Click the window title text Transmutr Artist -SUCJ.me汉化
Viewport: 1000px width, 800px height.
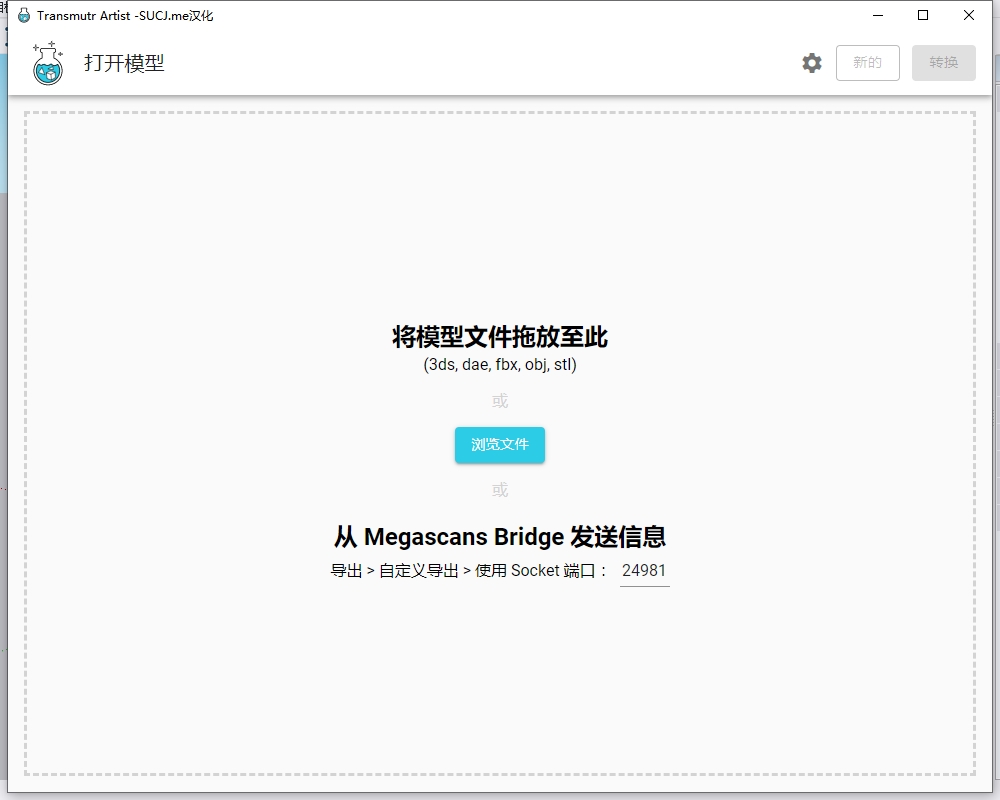click(x=125, y=16)
